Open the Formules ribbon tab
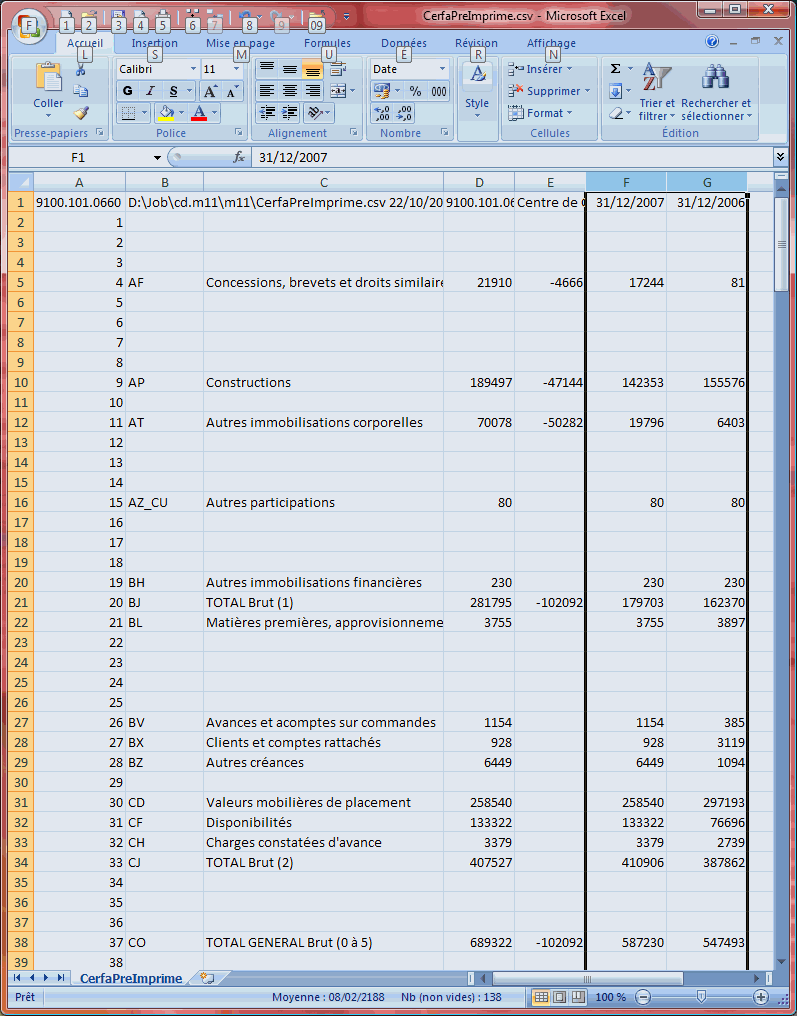The image size is (797, 1016). coord(327,43)
